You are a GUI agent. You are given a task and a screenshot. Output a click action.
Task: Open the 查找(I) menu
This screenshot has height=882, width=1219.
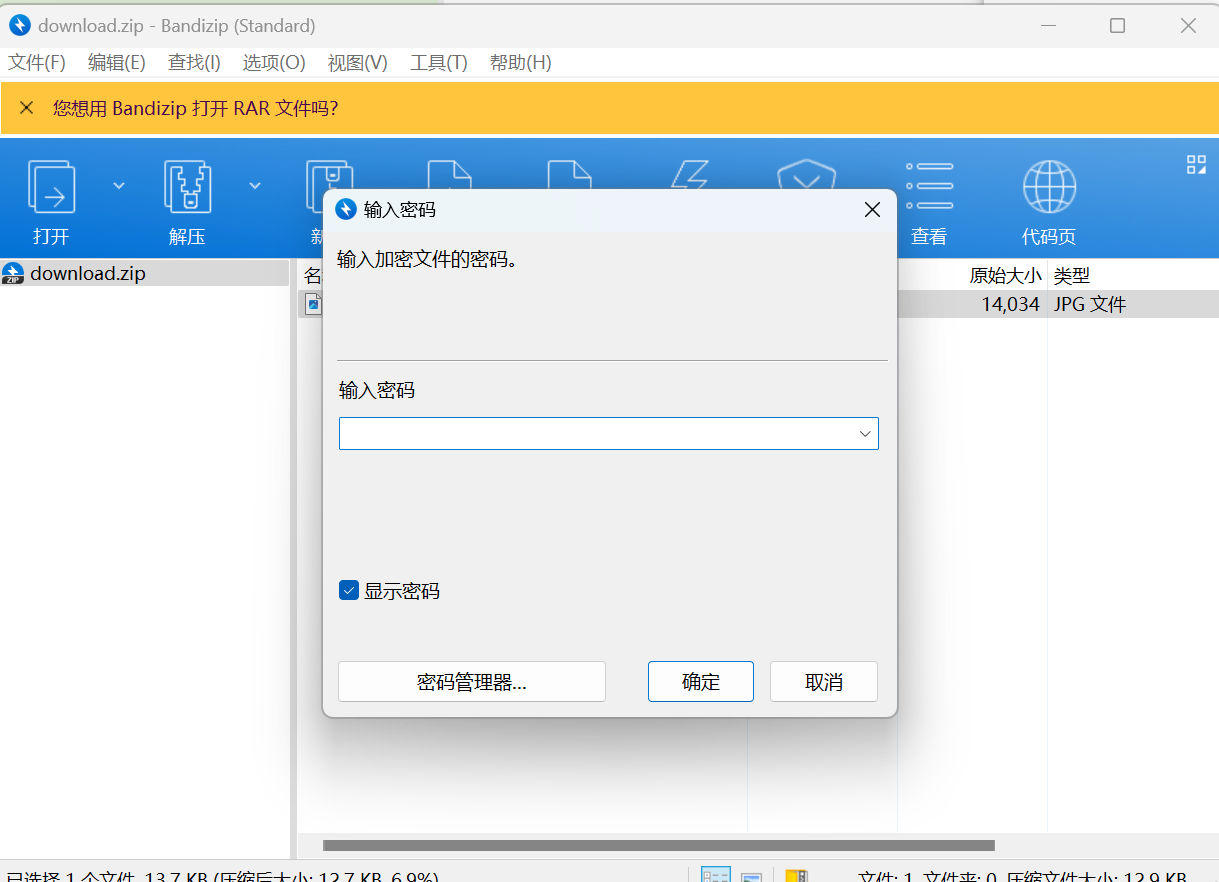tap(194, 63)
